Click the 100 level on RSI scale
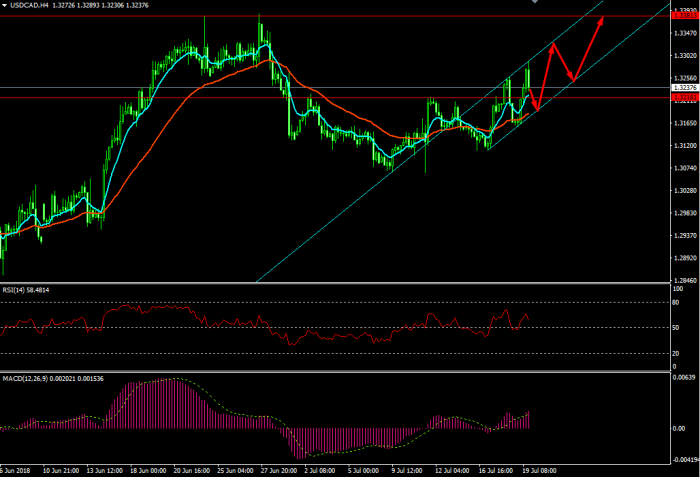Screen dimensions: 700x477 click(678, 289)
